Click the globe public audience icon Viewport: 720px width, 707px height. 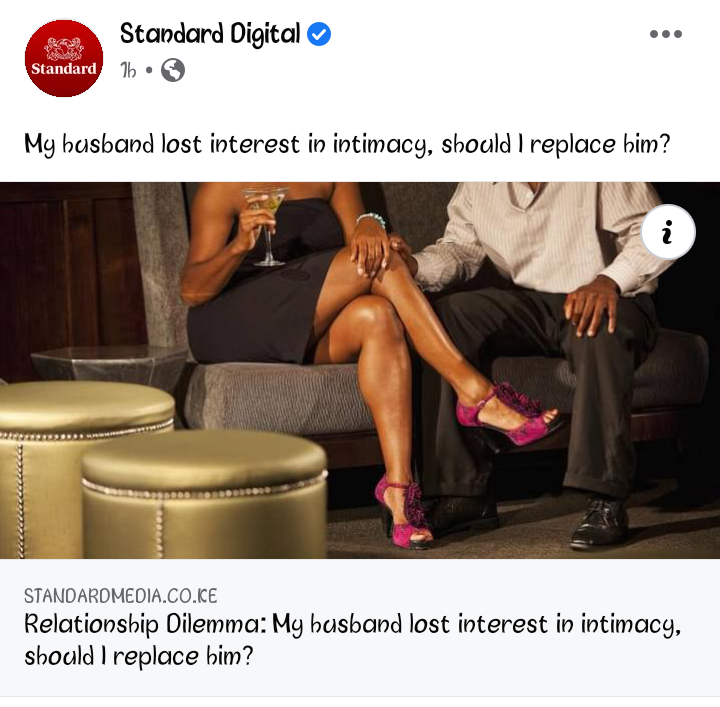tap(173, 70)
